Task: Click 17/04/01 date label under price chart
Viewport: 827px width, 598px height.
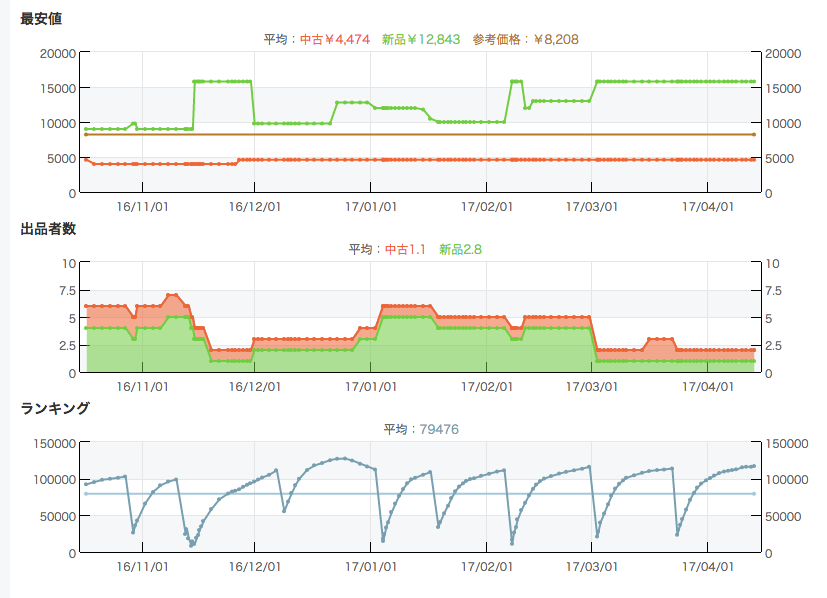Action: [708, 206]
